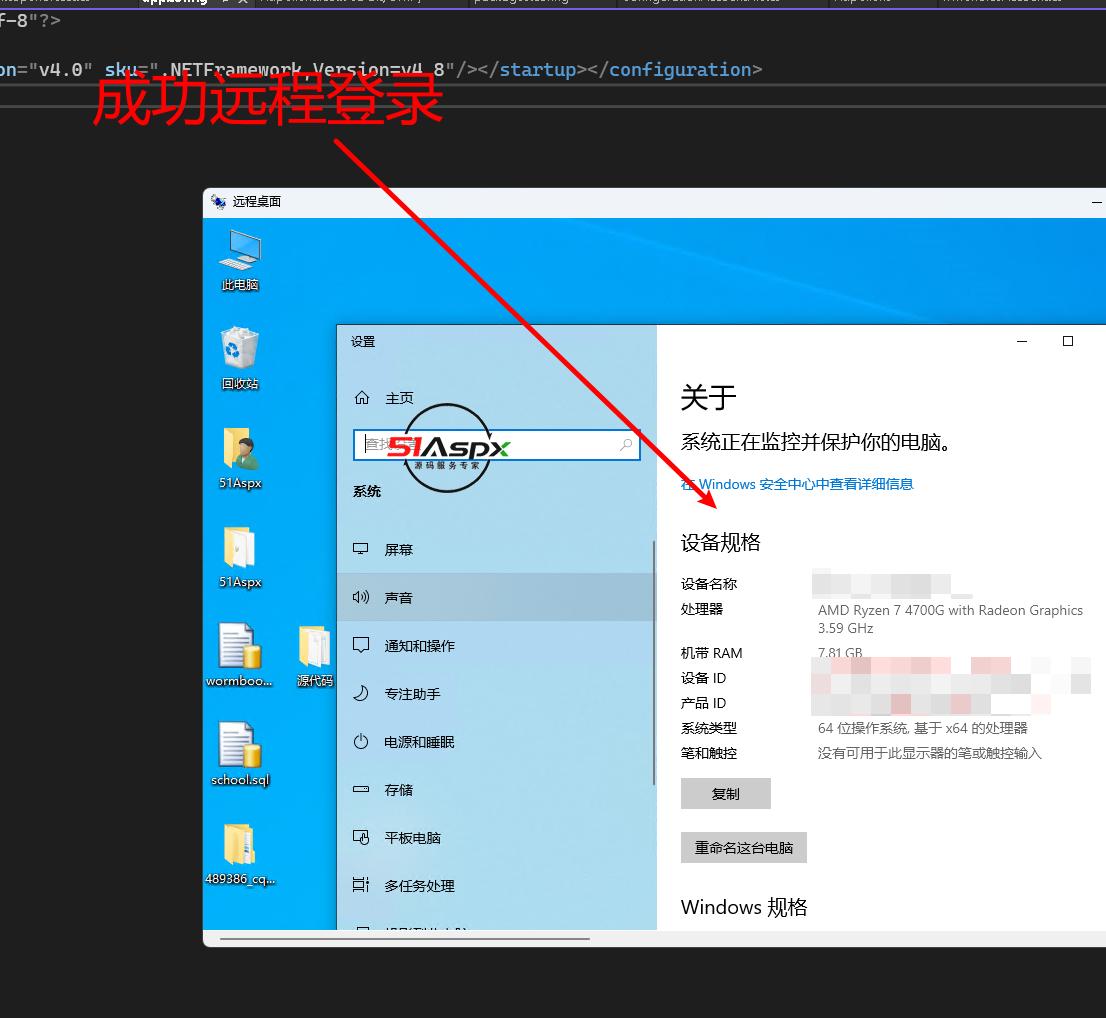Click the 'configuration' tag in the code editor
1106x1018 pixels.
click(x=680, y=69)
